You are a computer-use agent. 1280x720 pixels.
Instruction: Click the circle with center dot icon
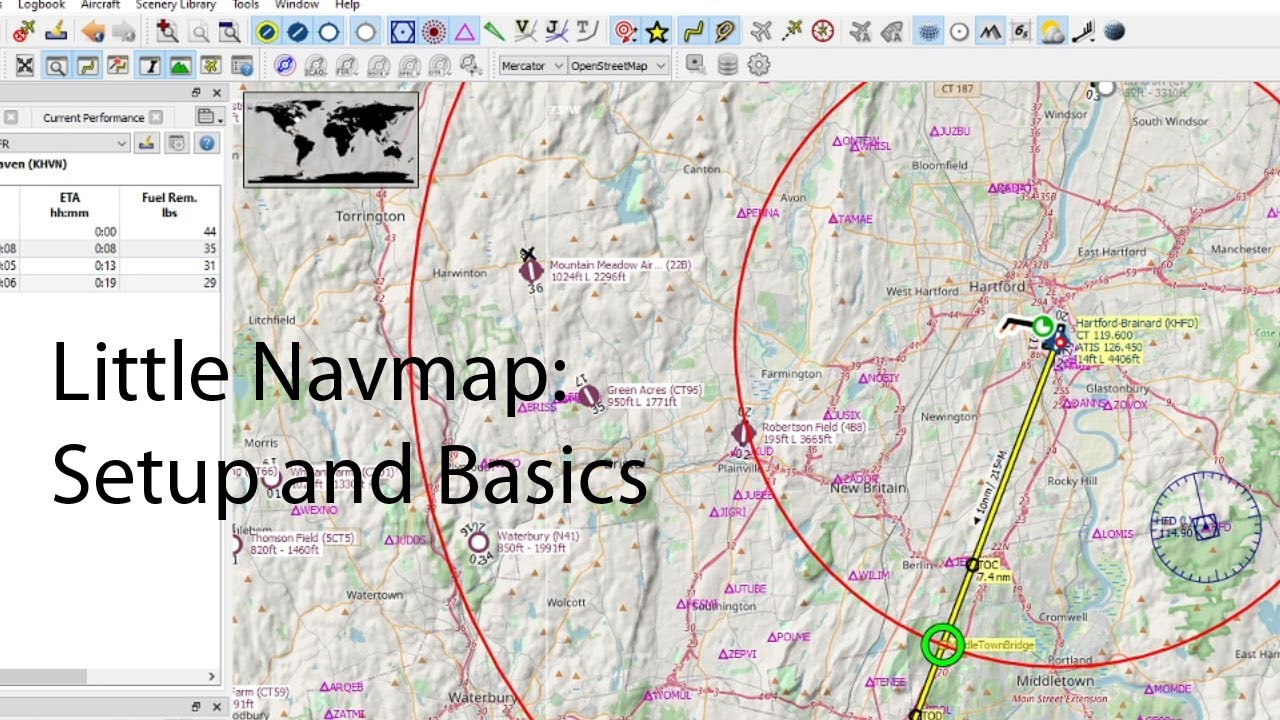tap(959, 32)
